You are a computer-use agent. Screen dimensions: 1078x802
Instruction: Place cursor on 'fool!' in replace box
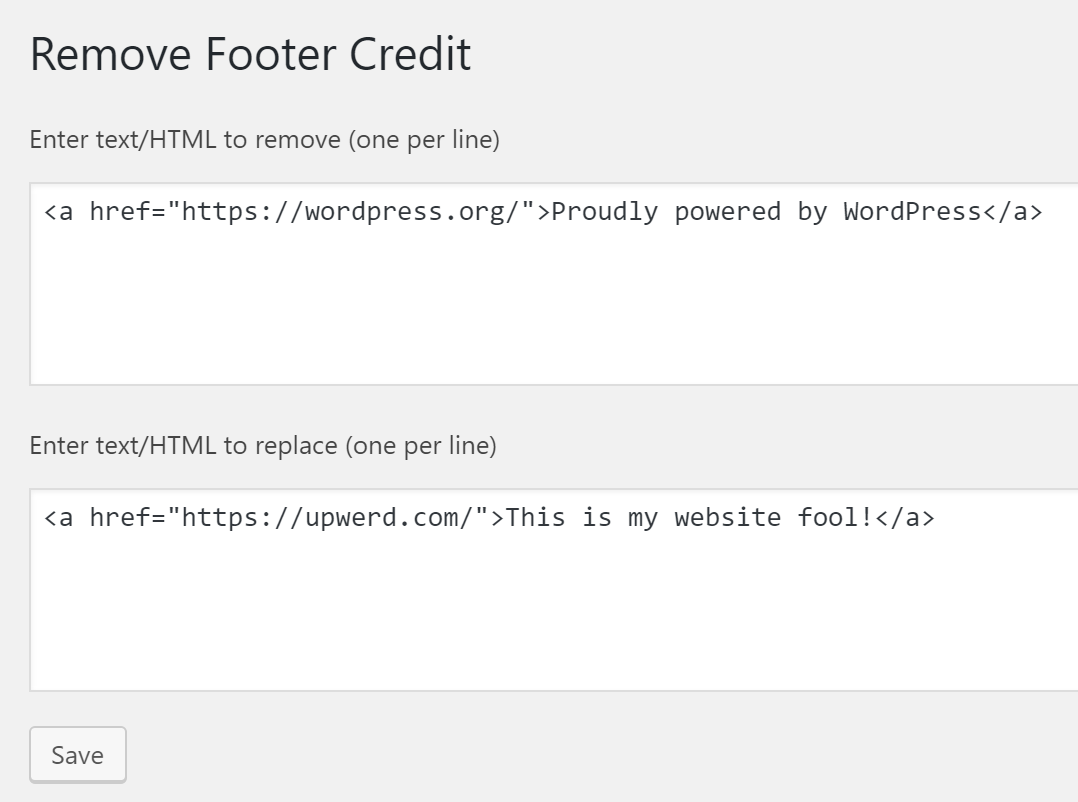click(835, 517)
